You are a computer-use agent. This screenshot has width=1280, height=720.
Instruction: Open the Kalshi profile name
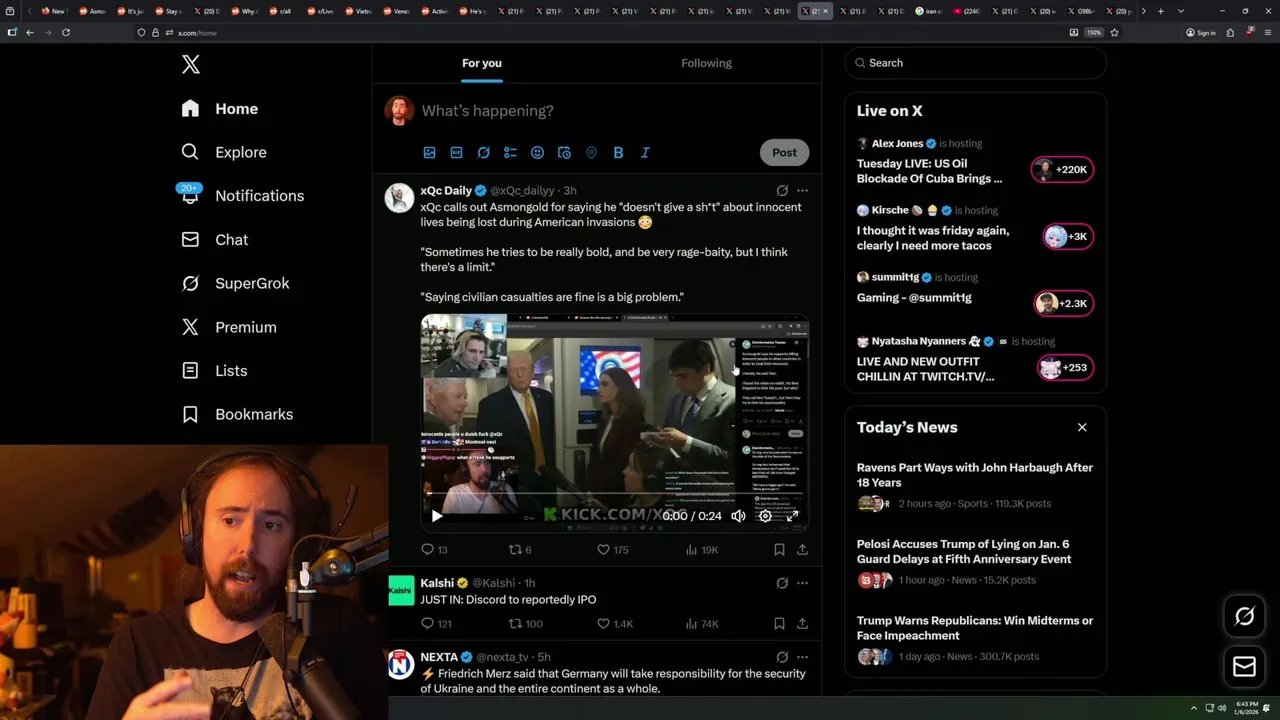[437, 583]
